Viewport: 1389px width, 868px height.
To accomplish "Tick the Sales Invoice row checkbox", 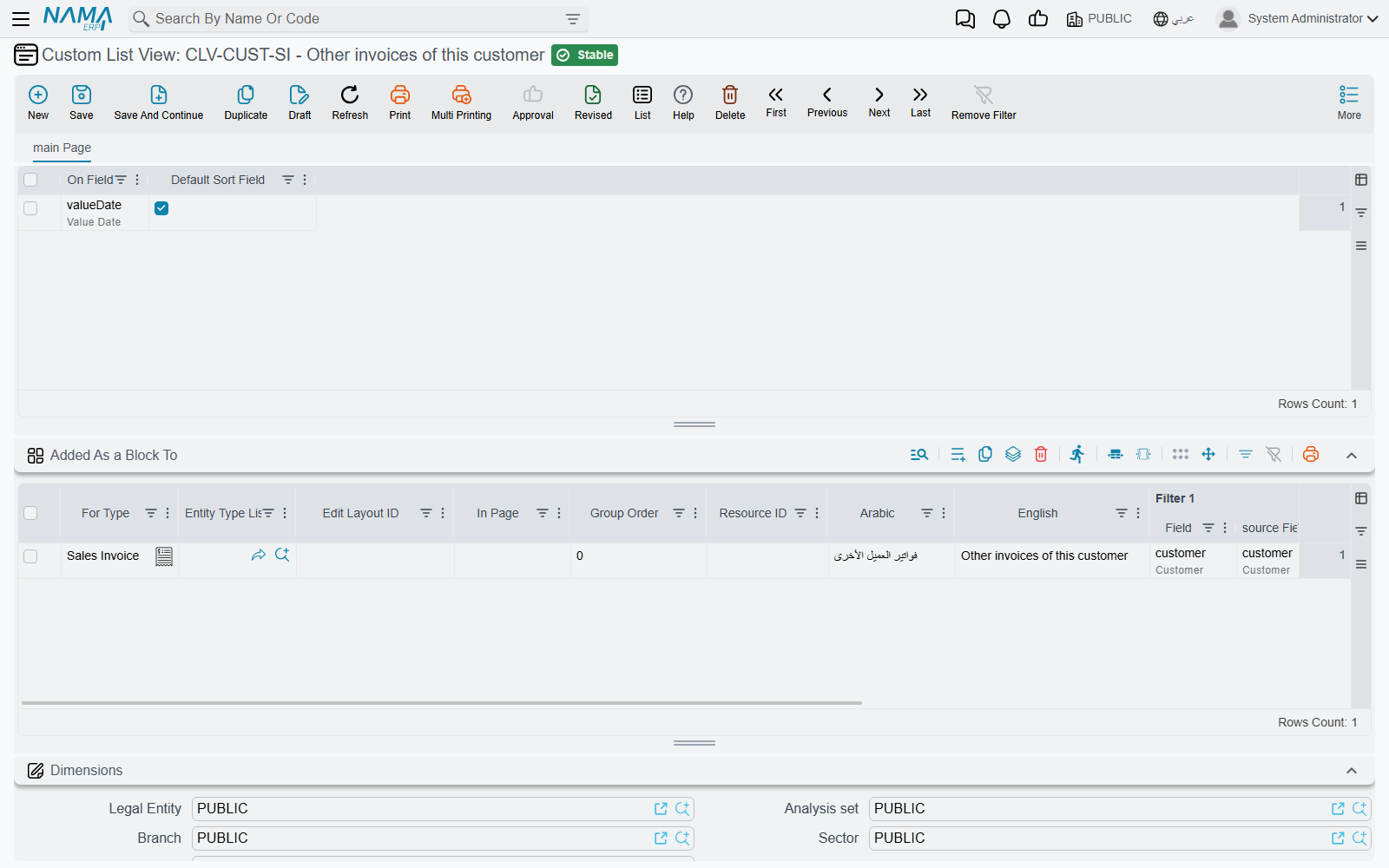I will tap(30, 556).
